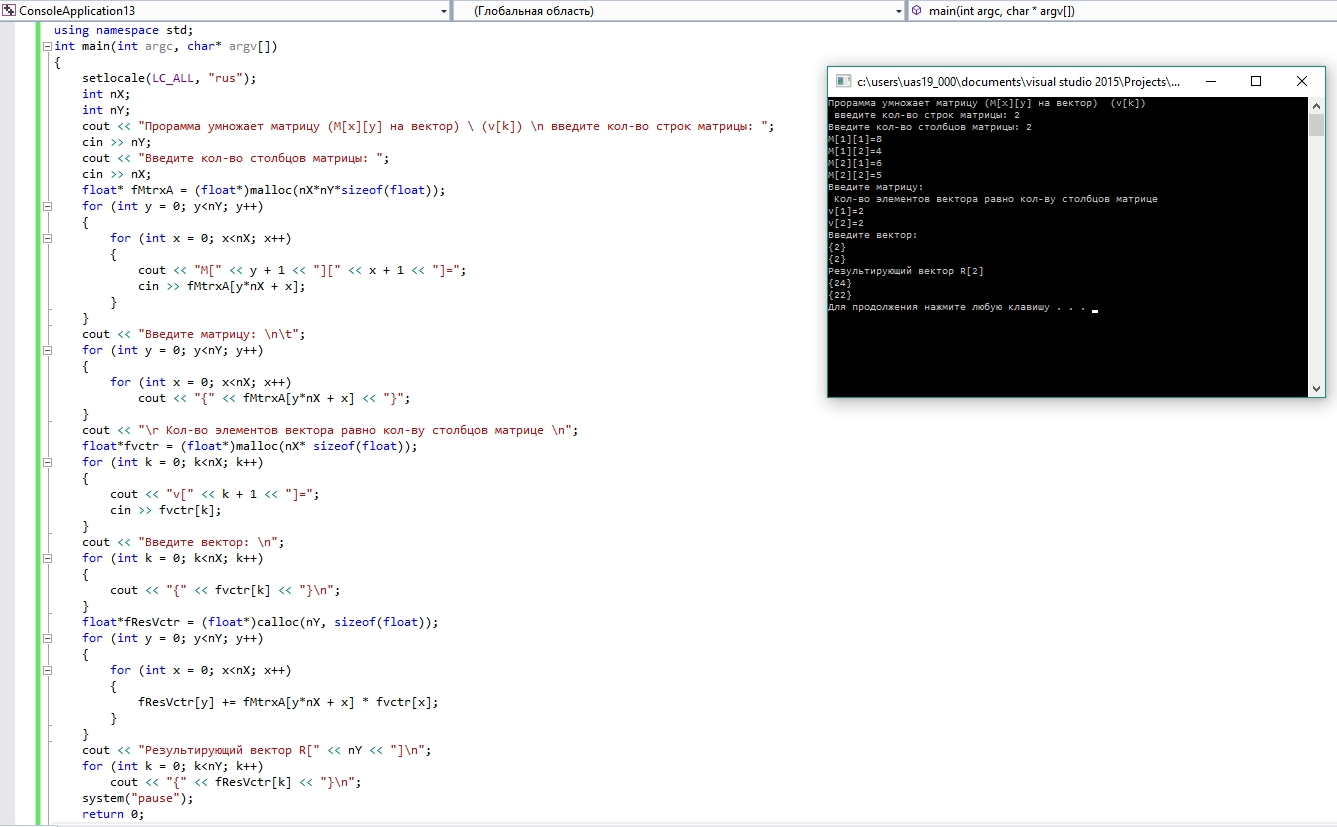
Task: Maximize the console window
Action: click(x=1256, y=81)
